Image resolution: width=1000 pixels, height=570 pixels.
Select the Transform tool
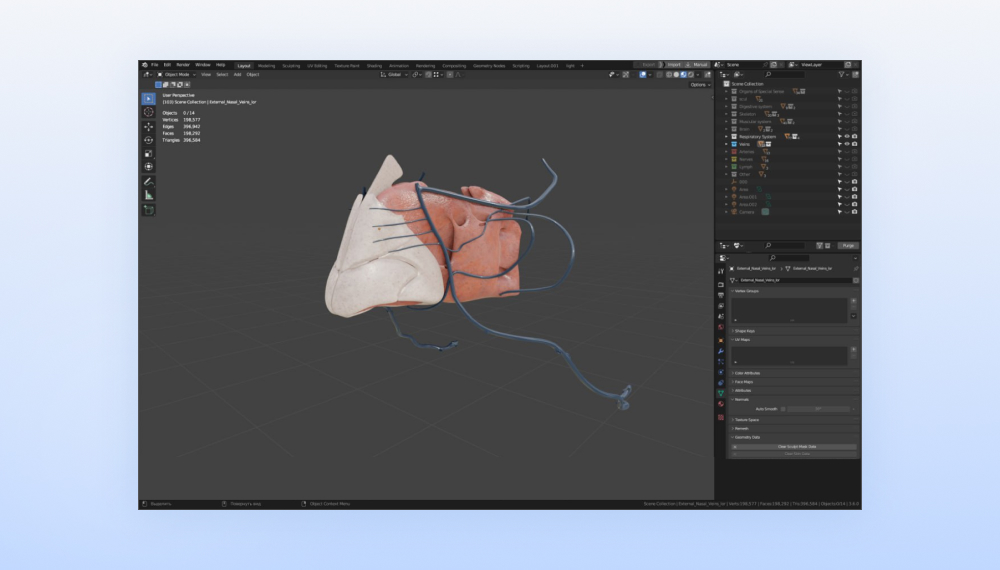(x=149, y=167)
